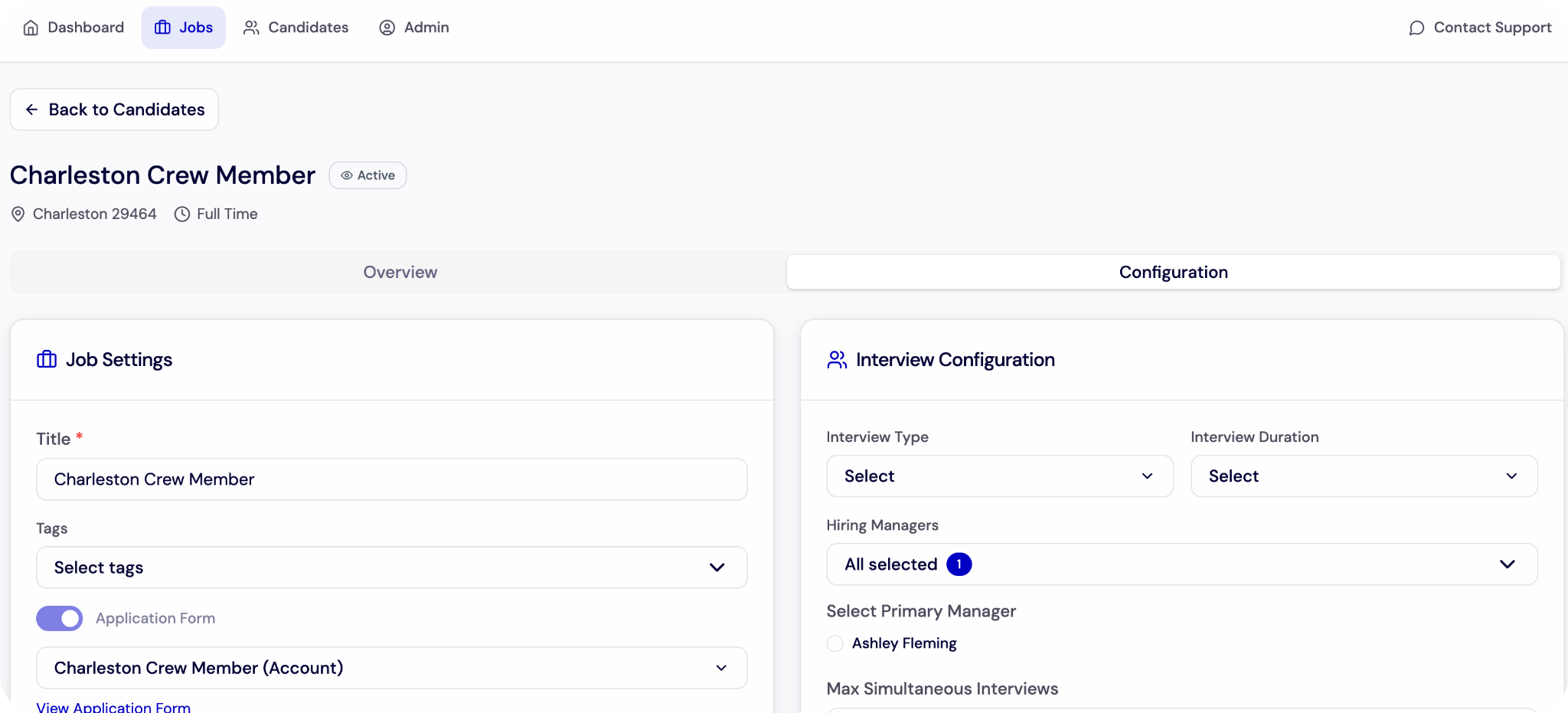Click the Charleston Crew Member page heading
1568x713 pixels.
[162, 175]
